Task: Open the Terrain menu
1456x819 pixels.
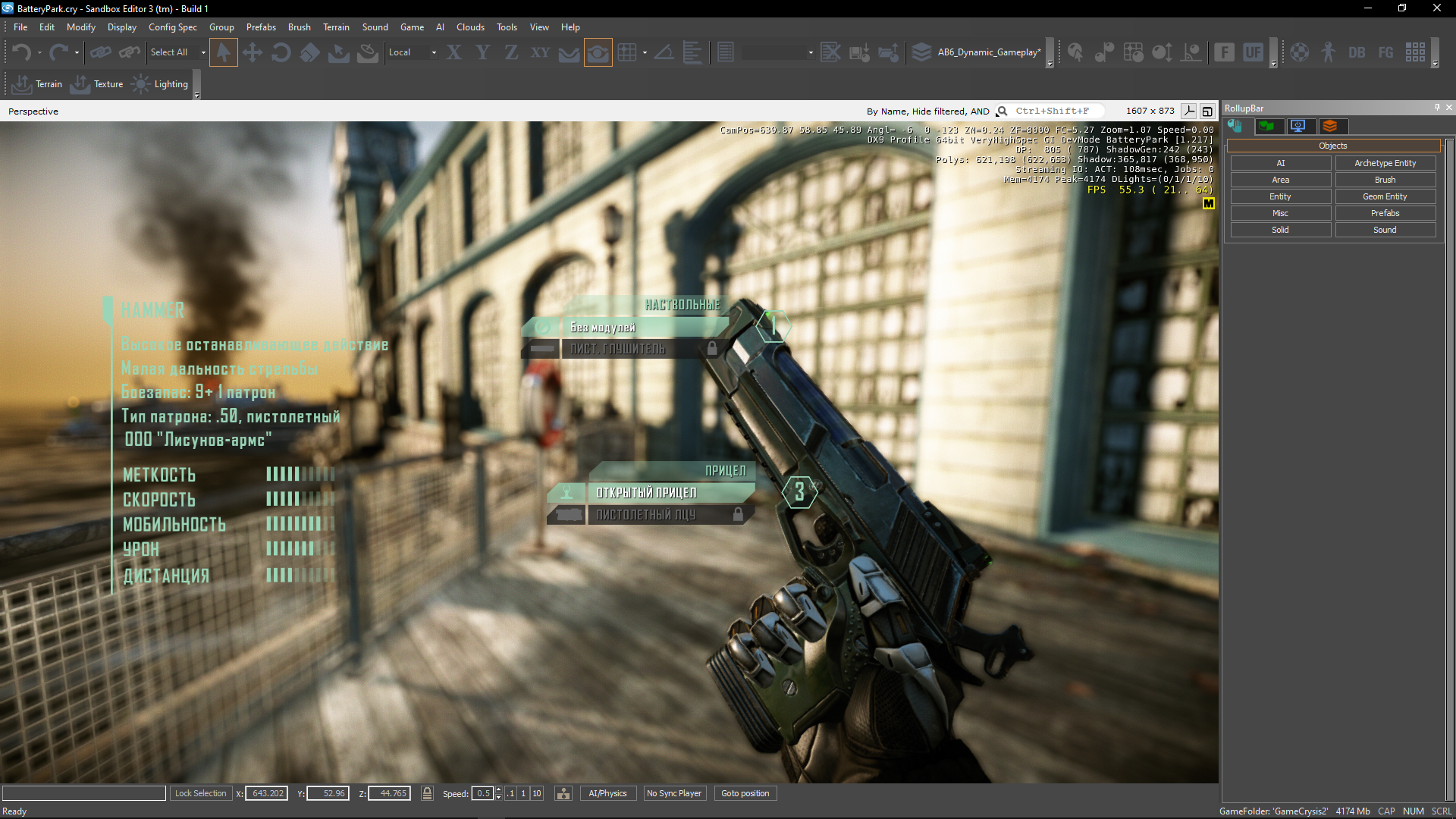Action: point(336,27)
